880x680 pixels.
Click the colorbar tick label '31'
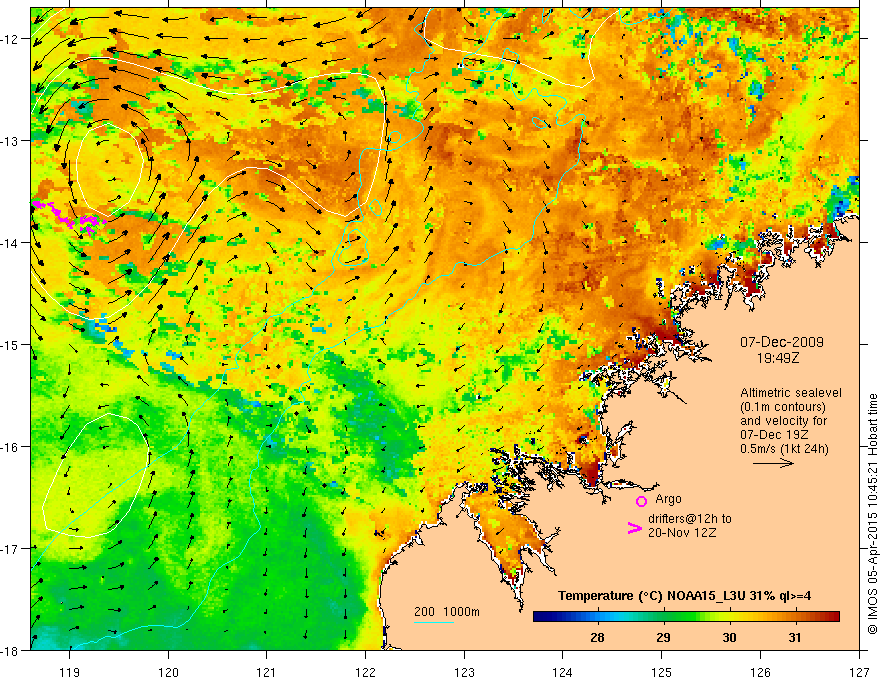pos(795,637)
